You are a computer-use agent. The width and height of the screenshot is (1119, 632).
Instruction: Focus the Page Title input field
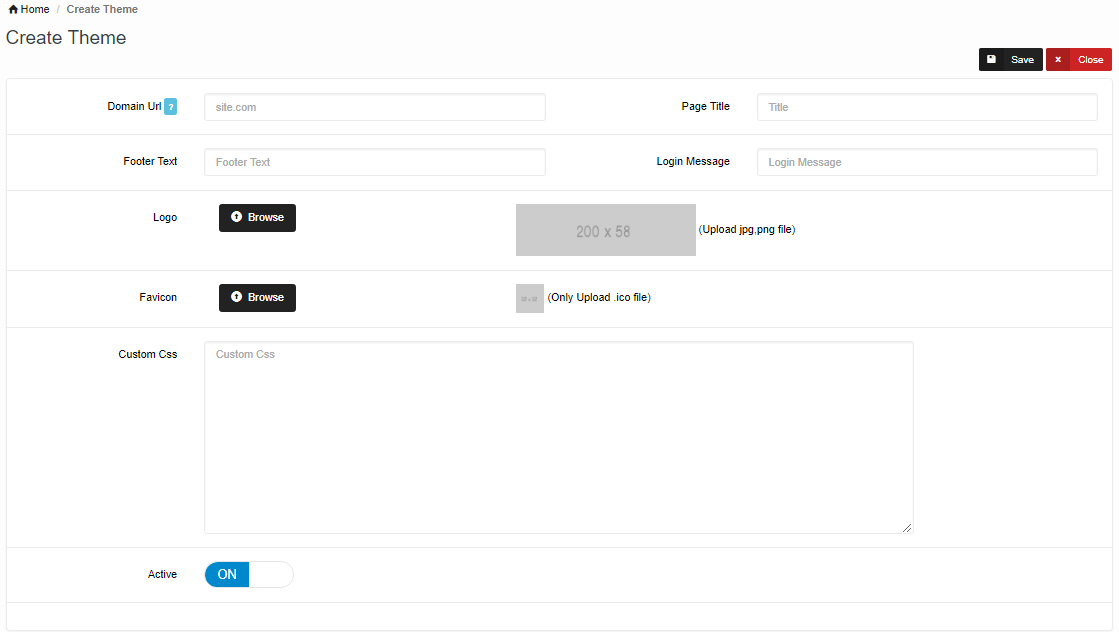click(926, 107)
